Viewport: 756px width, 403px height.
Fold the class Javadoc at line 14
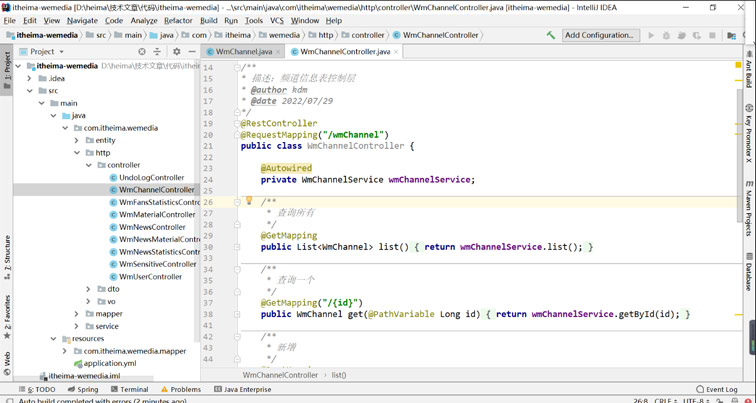(x=237, y=67)
